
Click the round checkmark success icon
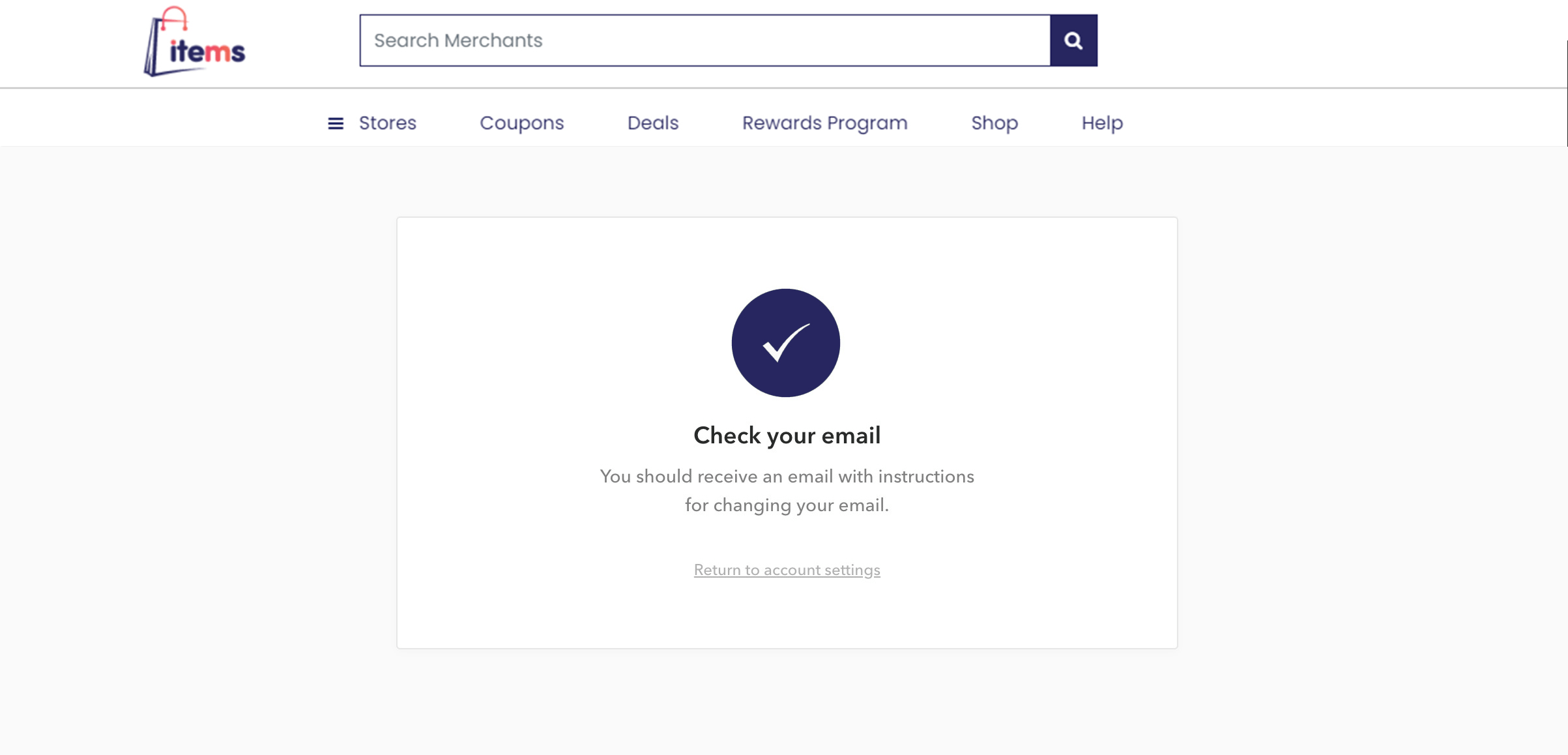tap(786, 343)
